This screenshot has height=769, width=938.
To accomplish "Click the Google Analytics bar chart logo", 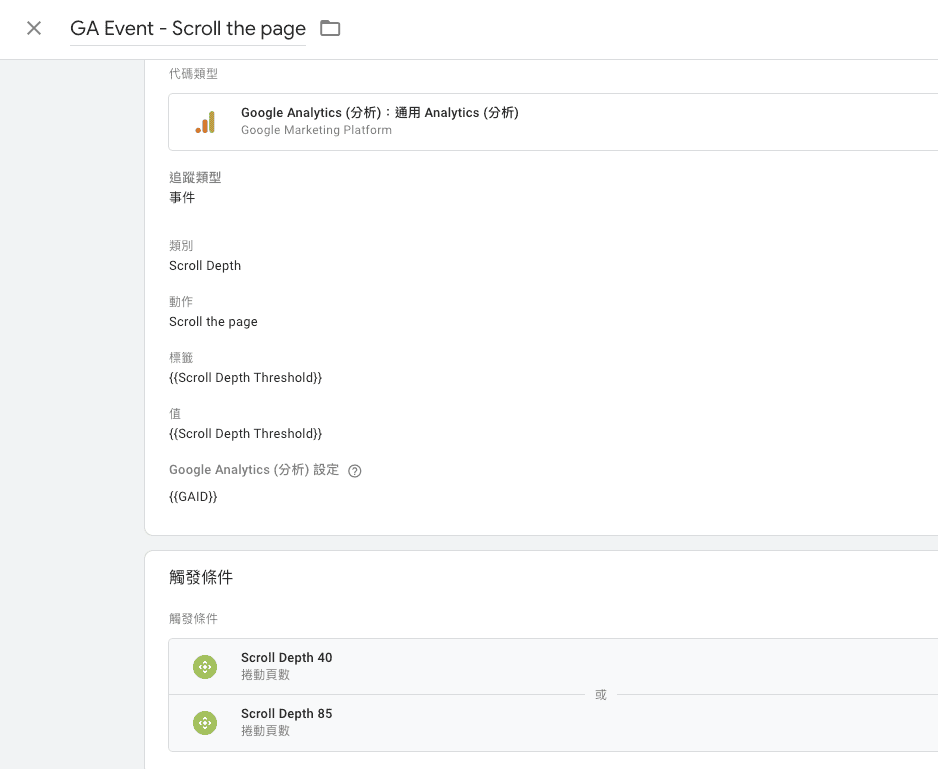I will pos(205,122).
